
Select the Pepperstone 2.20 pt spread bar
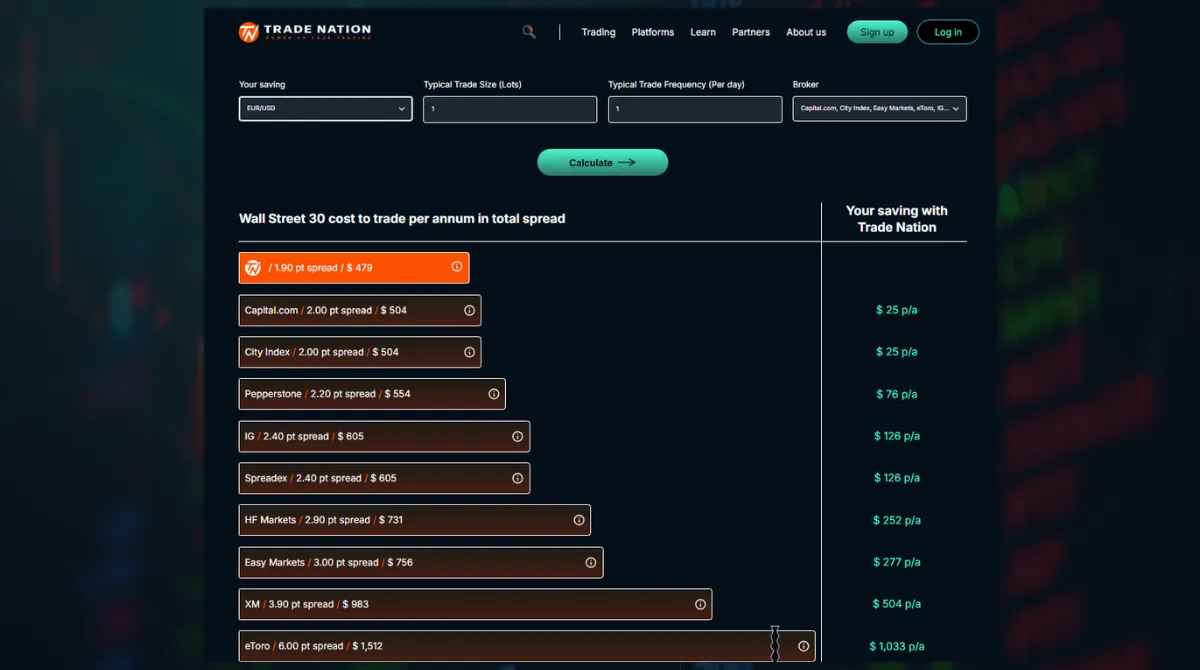point(372,394)
